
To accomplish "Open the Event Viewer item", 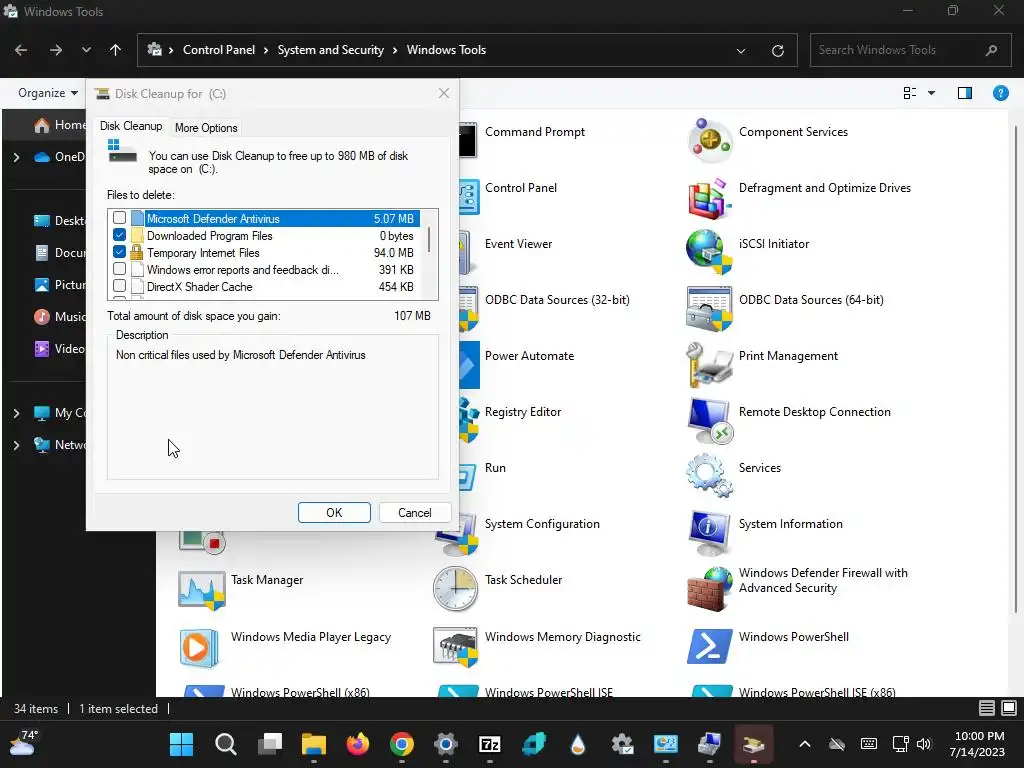I will [x=519, y=244].
